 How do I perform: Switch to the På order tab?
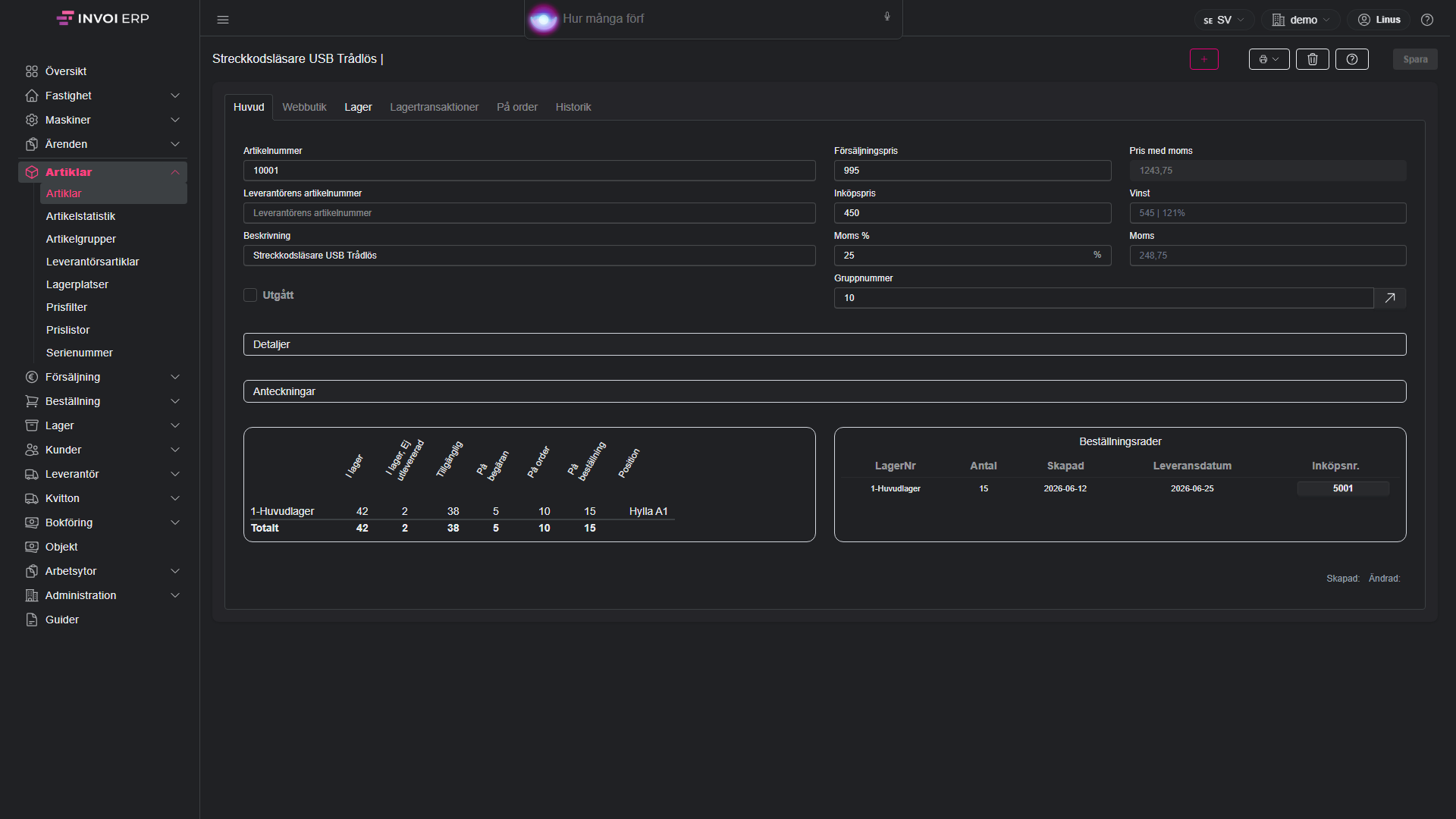(517, 107)
